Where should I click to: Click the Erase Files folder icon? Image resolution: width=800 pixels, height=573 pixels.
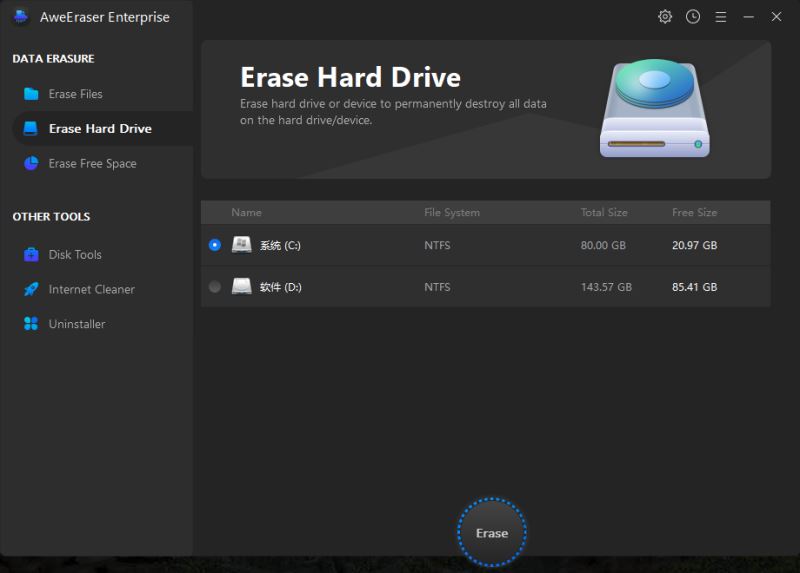(31, 94)
